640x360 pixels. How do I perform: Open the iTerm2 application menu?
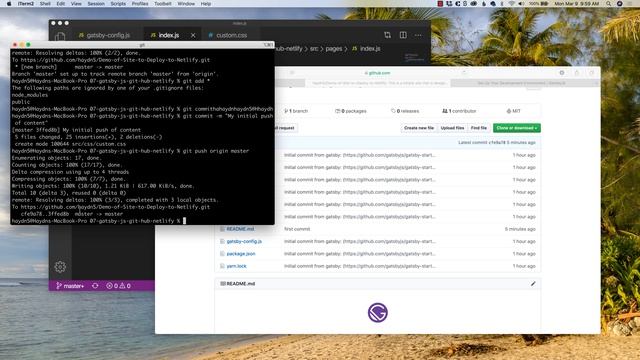[26, 4]
